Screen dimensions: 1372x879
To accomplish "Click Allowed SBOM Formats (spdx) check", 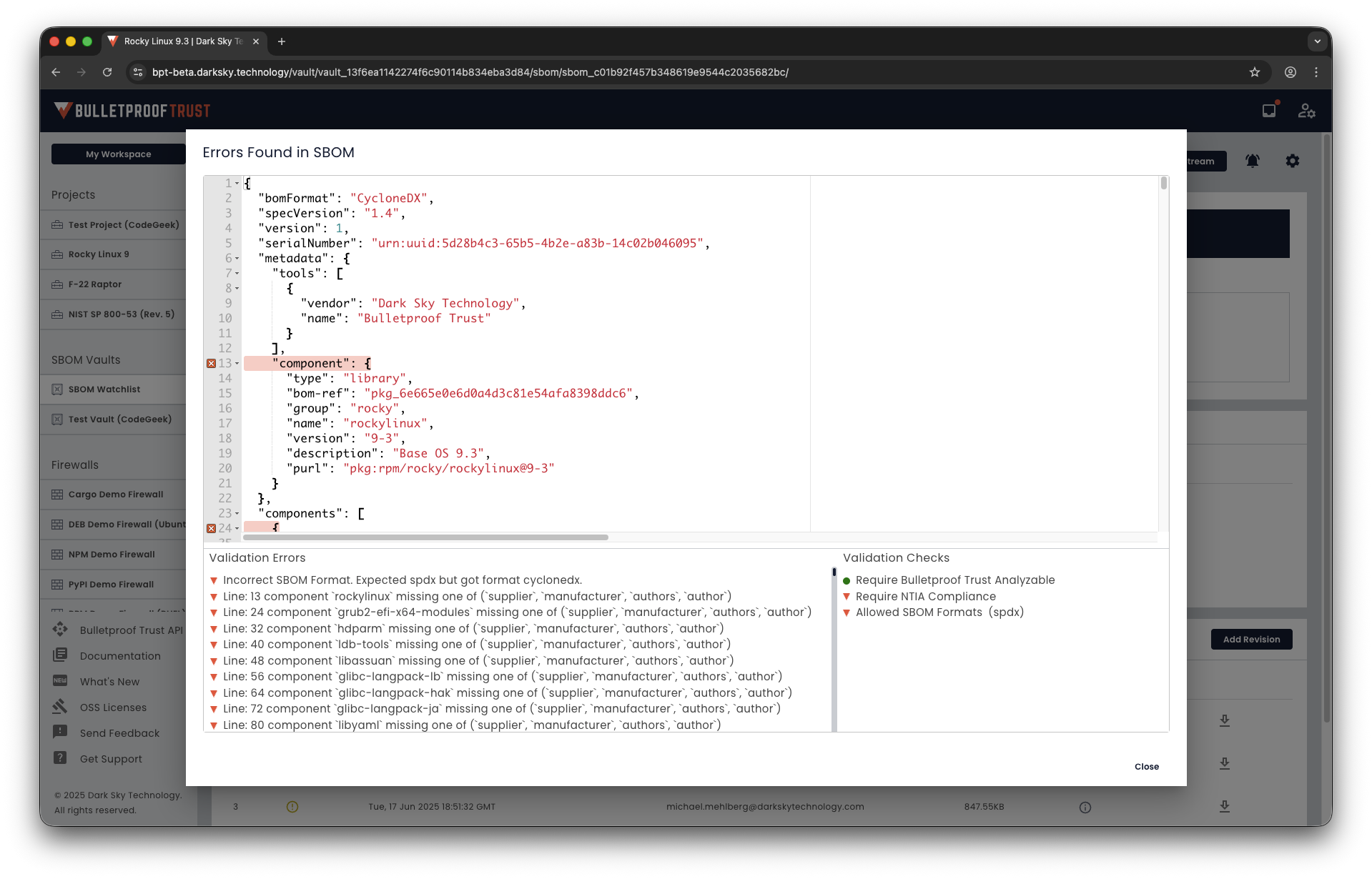I will (x=939, y=612).
